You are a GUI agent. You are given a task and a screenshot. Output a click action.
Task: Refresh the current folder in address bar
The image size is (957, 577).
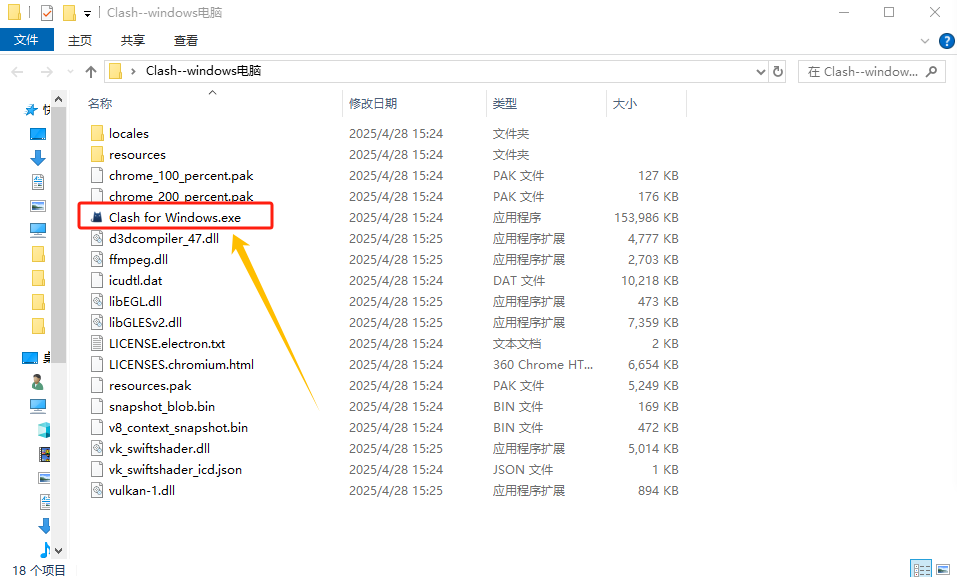[780, 72]
